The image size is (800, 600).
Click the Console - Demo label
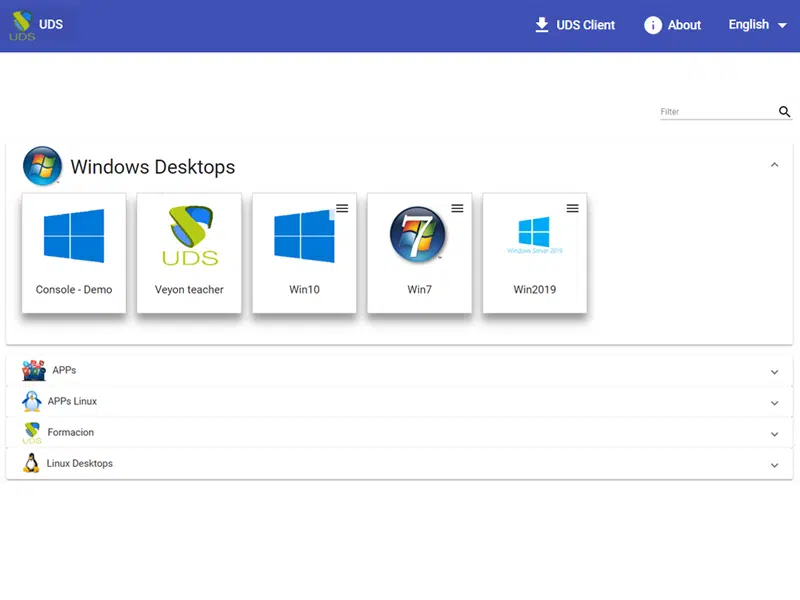[x=74, y=289]
